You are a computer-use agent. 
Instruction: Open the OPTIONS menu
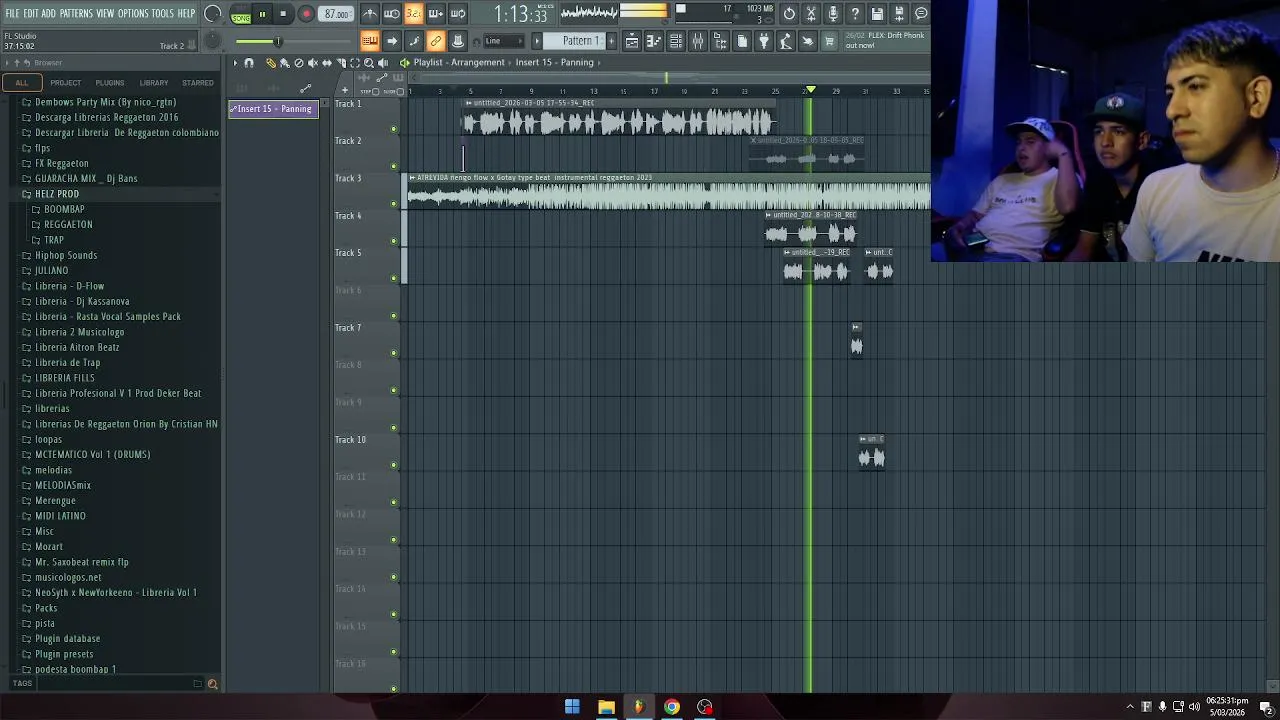133,13
